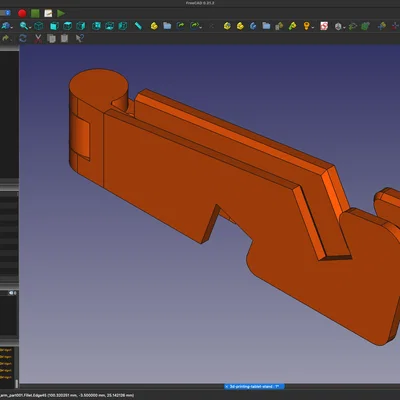
Task: Run the macro with the green play button
Action: (x=61, y=13)
